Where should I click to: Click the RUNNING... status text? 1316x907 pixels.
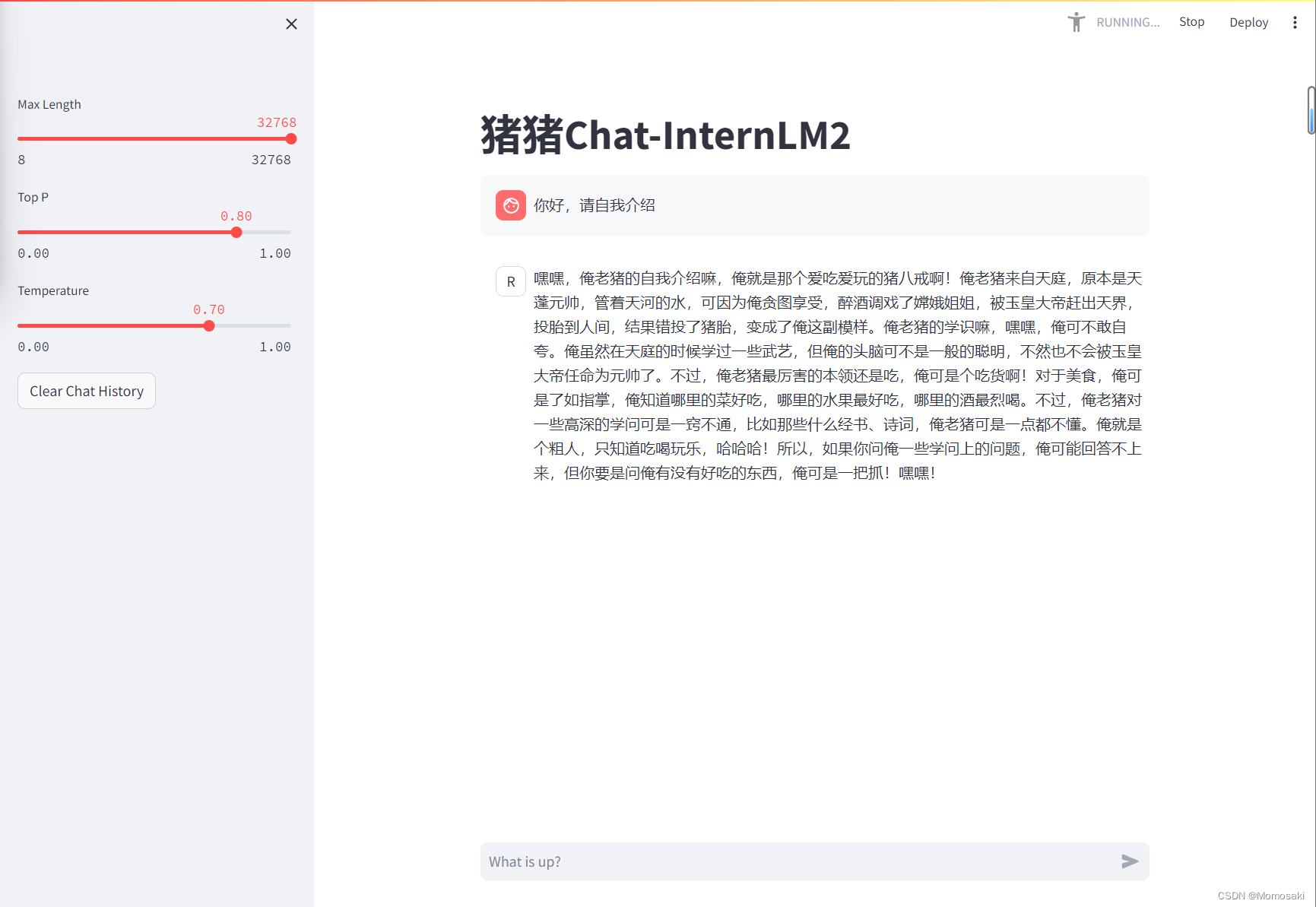[x=1127, y=23]
